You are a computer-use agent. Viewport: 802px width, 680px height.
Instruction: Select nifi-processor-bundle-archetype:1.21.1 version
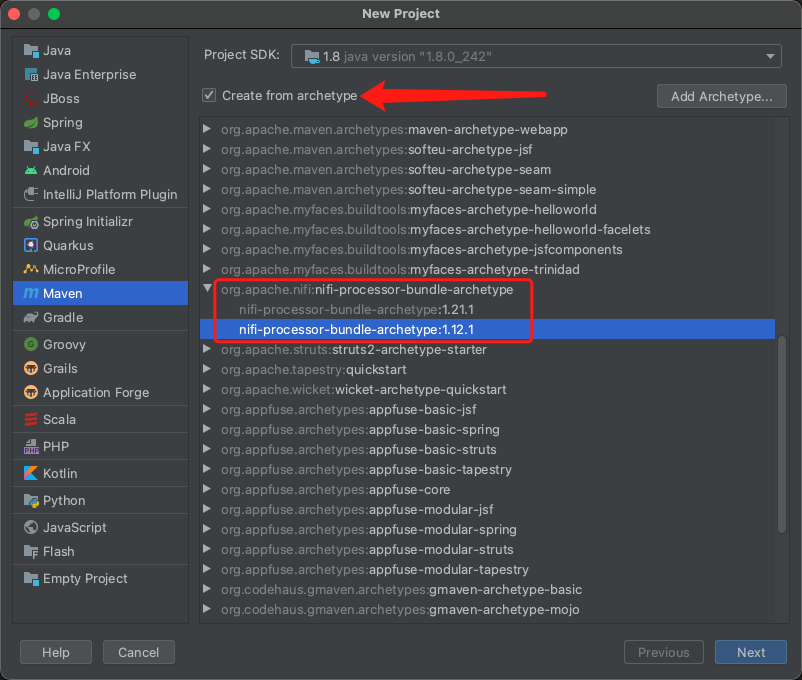coord(487,309)
